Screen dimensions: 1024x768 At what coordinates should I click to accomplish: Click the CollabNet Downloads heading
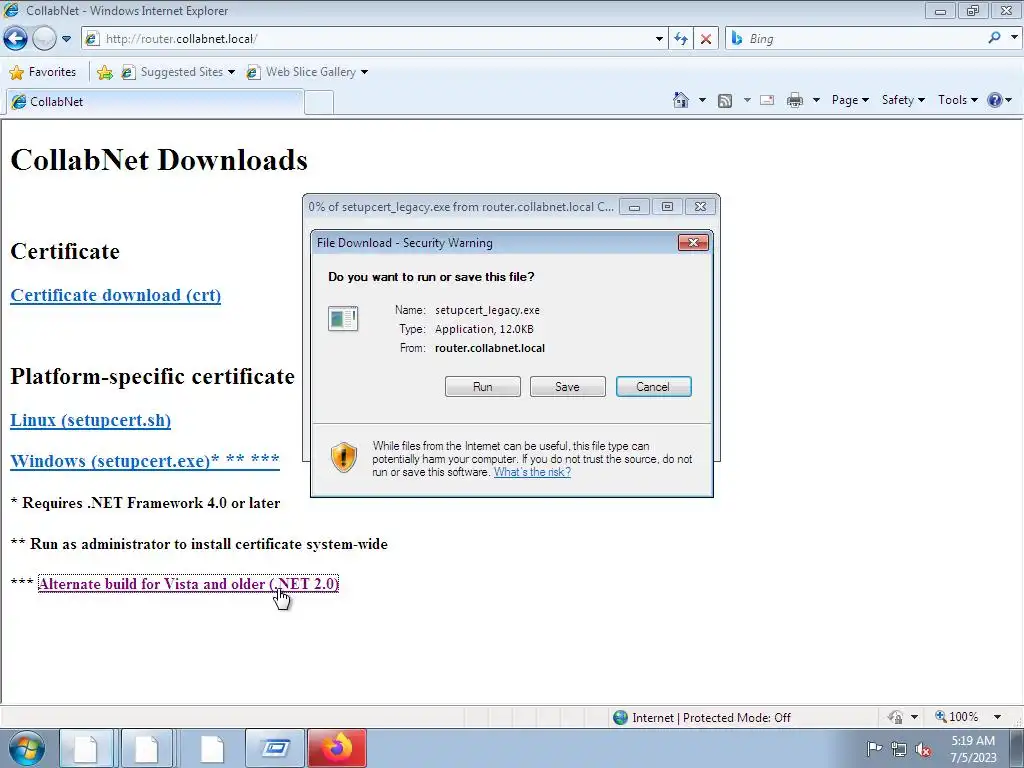[159, 160]
